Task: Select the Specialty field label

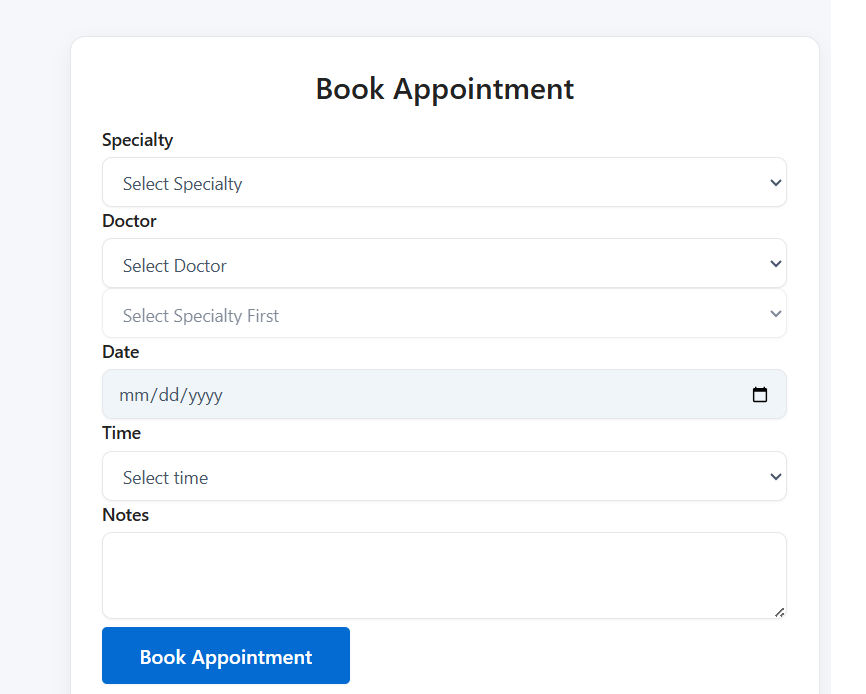Action: pos(137,140)
